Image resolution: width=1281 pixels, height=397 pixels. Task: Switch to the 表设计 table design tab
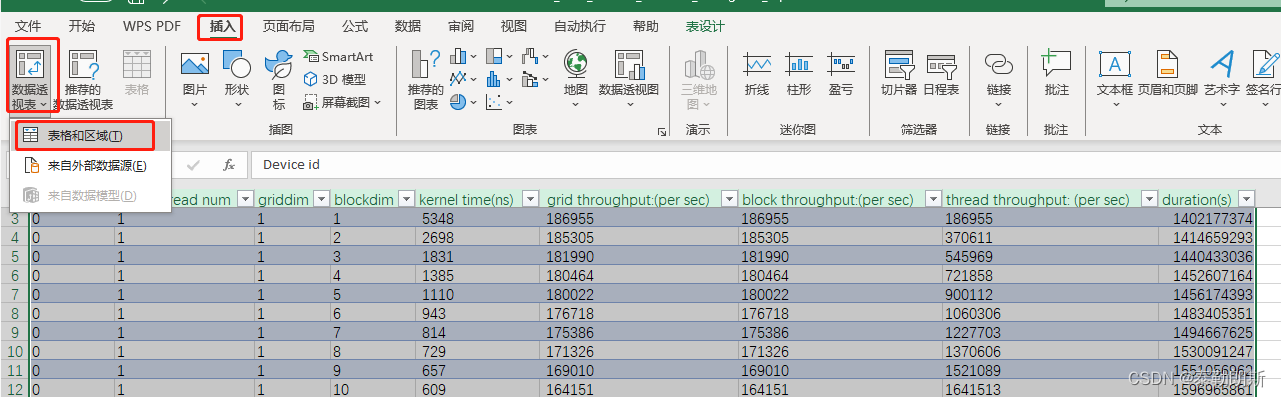705,26
